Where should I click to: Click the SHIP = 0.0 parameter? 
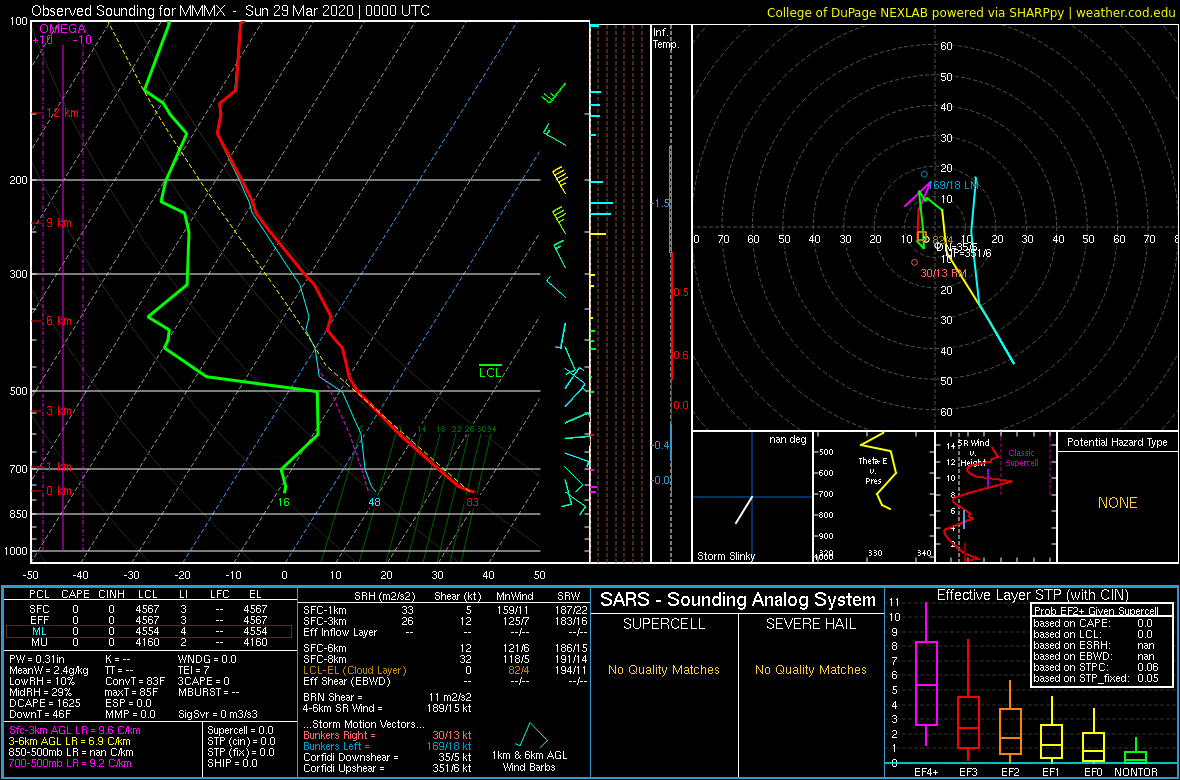[x=233, y=762]
